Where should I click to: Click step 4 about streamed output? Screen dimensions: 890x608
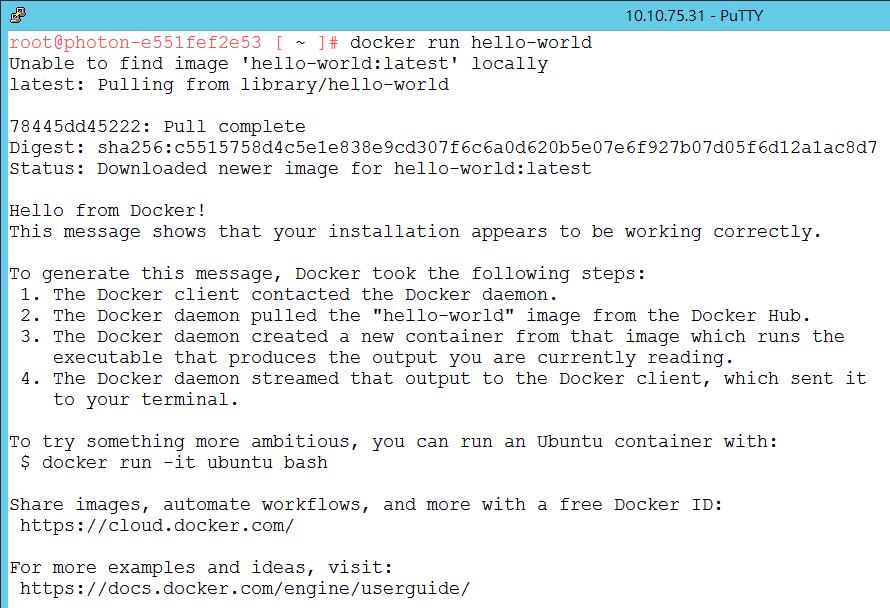[x=443, y=389]
